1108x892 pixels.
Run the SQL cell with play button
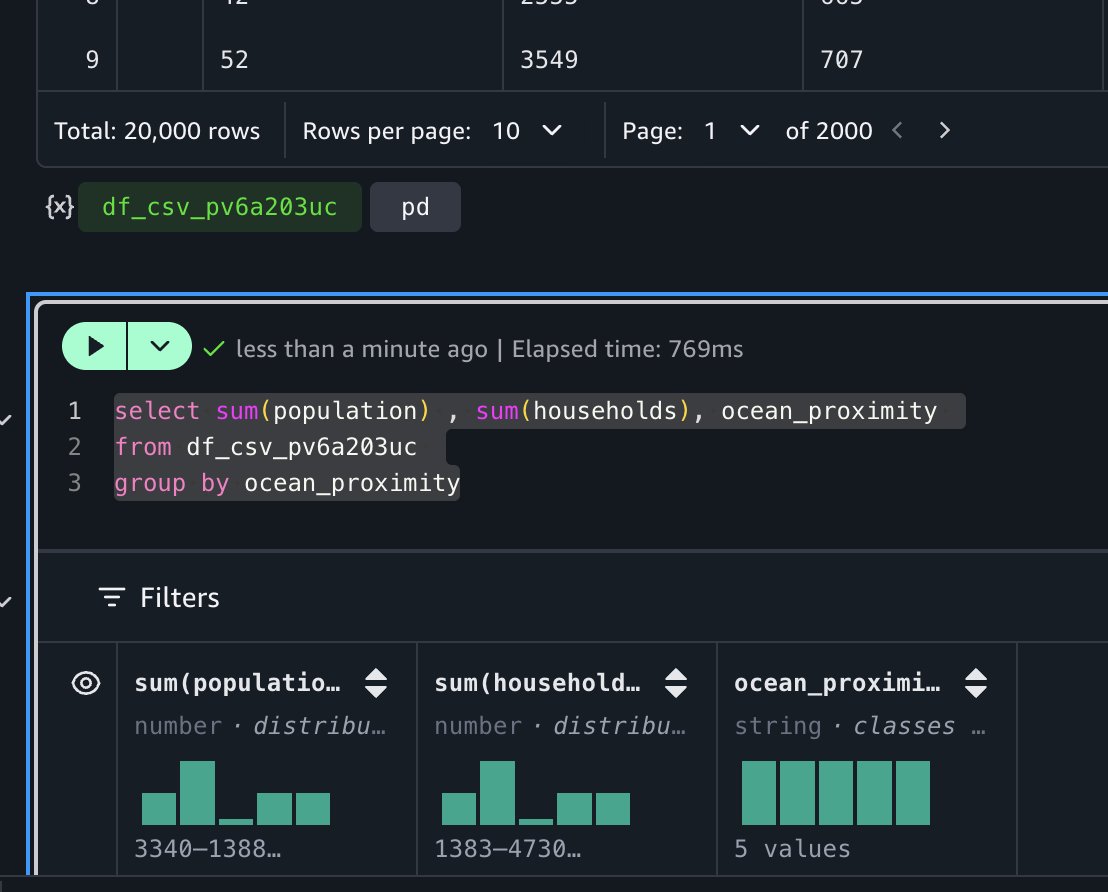point(95,347)
